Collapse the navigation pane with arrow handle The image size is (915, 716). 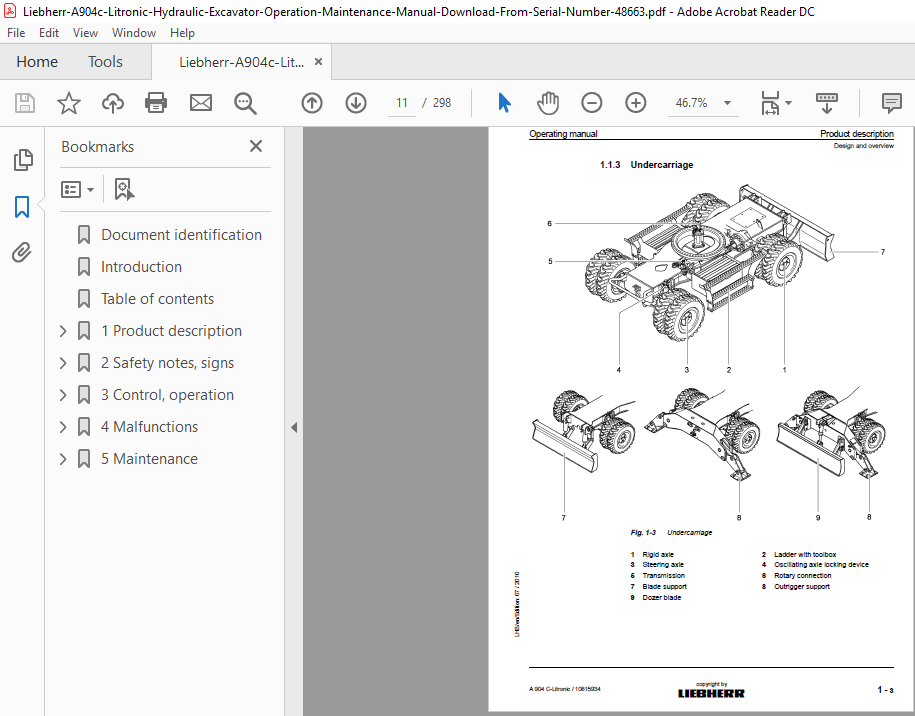tap(294, 428)
